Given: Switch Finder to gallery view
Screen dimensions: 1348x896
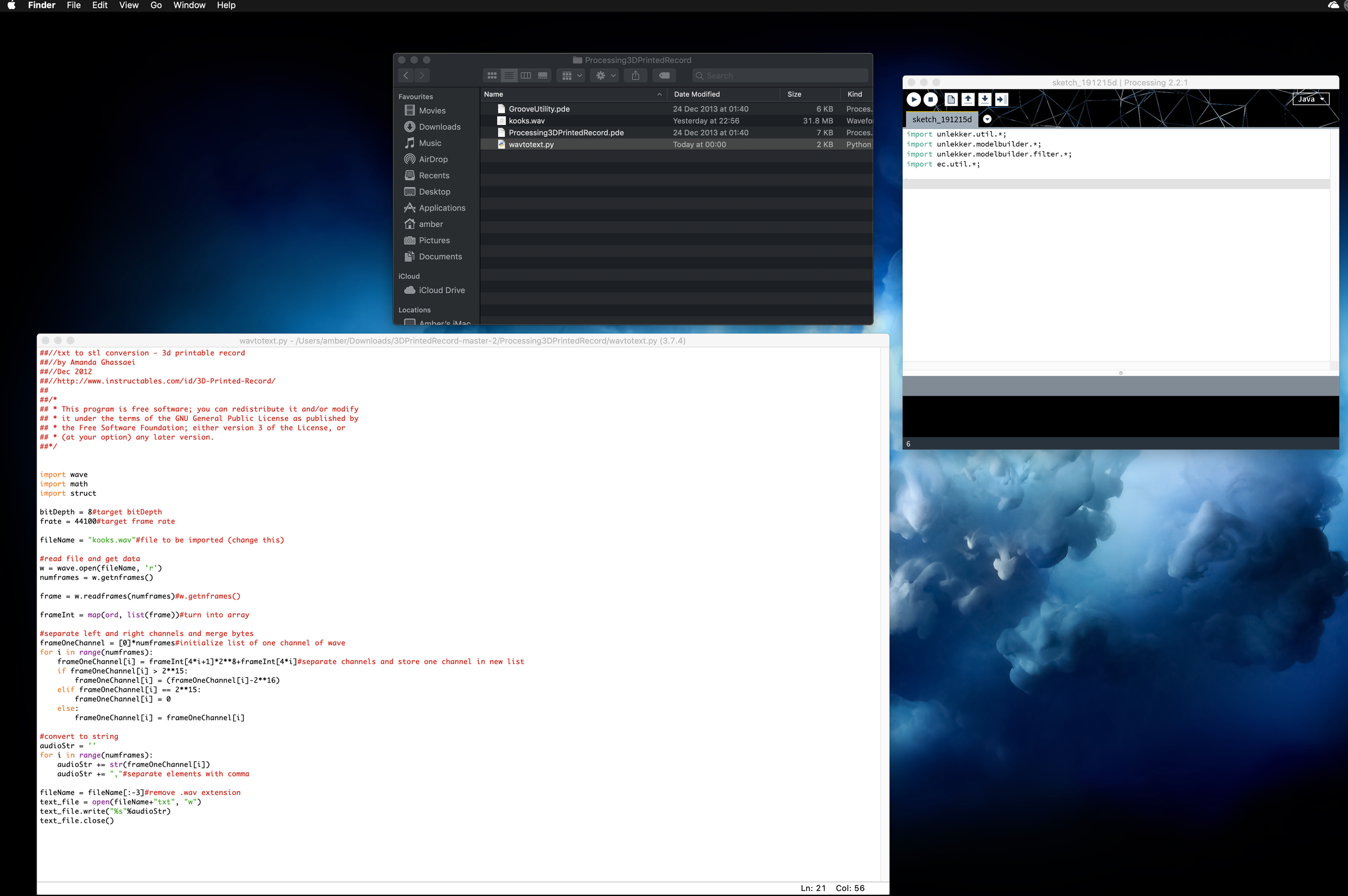Looking at the screenshot, I should tap(543, 75).
